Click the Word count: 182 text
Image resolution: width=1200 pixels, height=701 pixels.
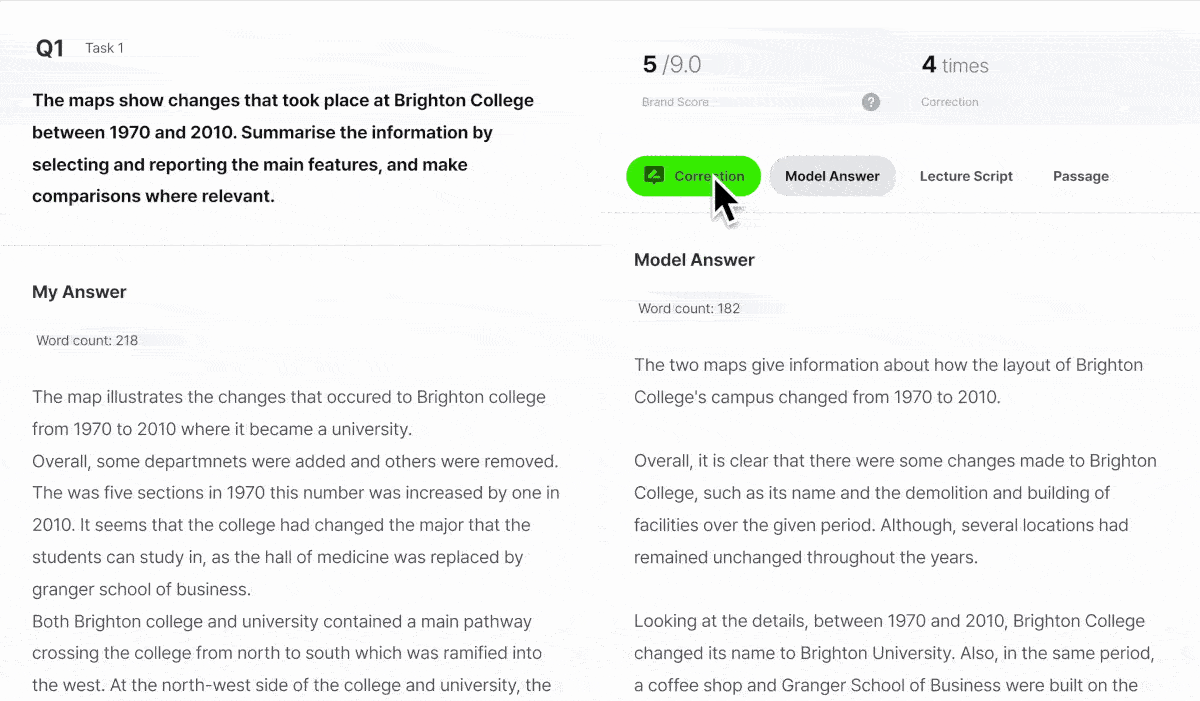tap(689, 308)
